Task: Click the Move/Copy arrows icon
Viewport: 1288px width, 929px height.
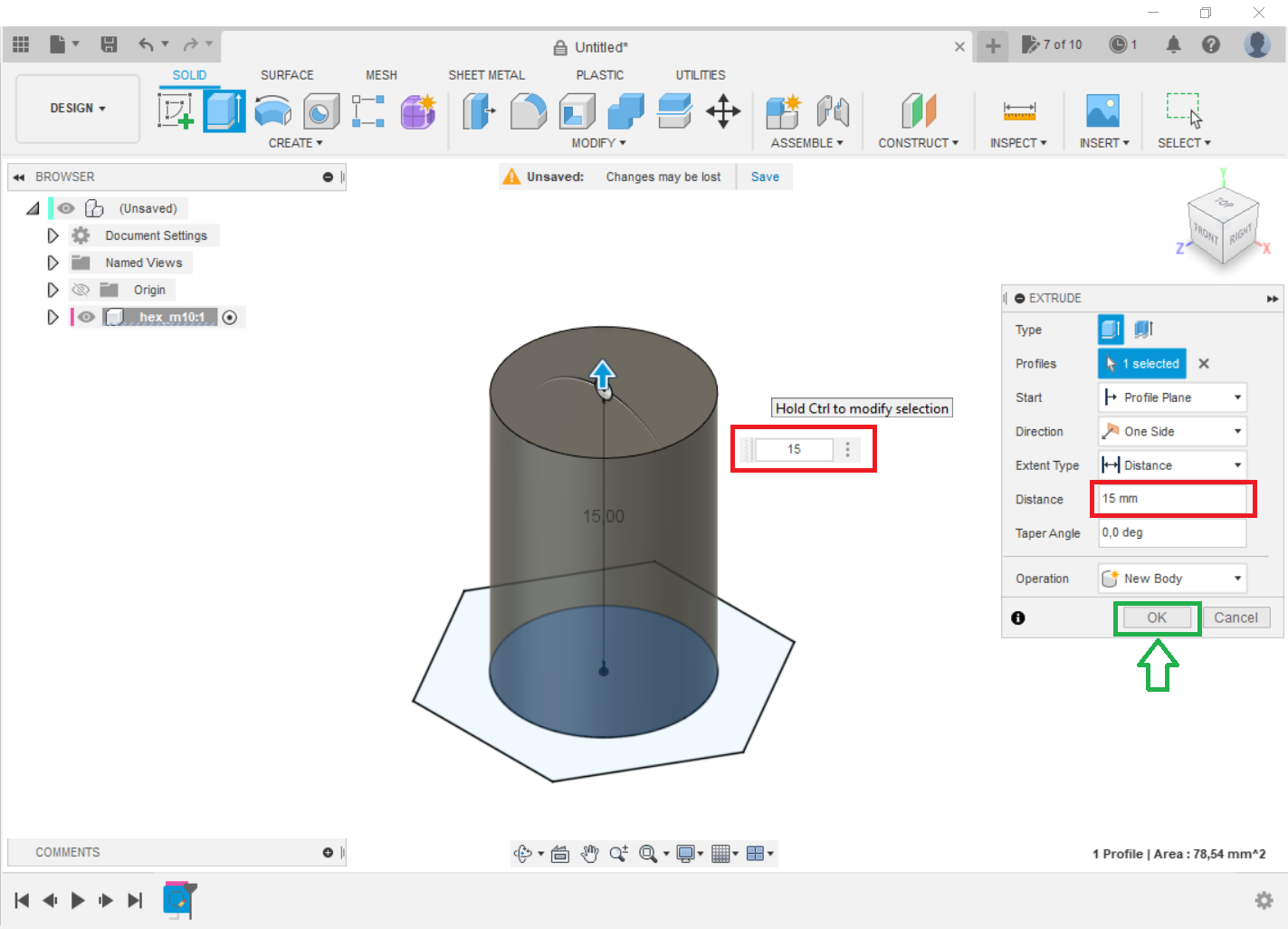Action: [723, 111]
